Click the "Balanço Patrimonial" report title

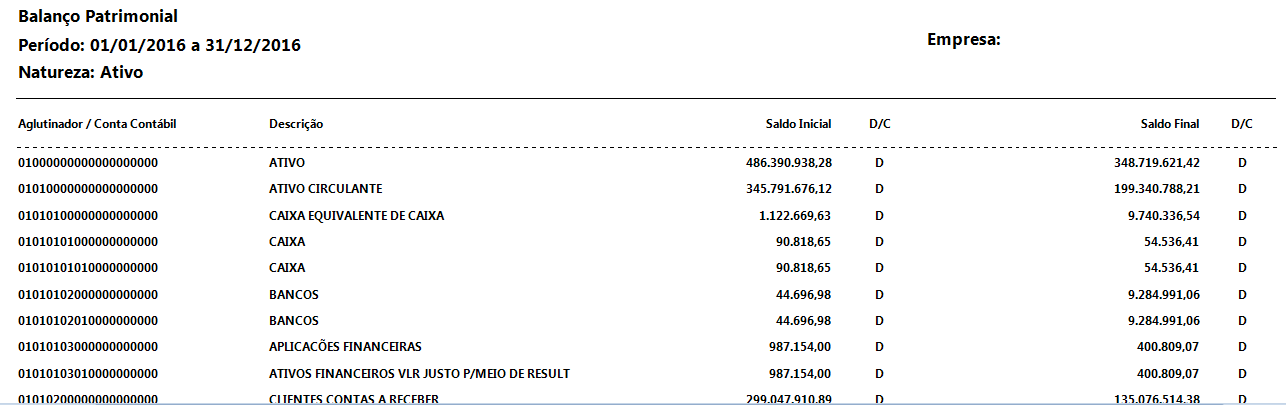coord(98,17)
